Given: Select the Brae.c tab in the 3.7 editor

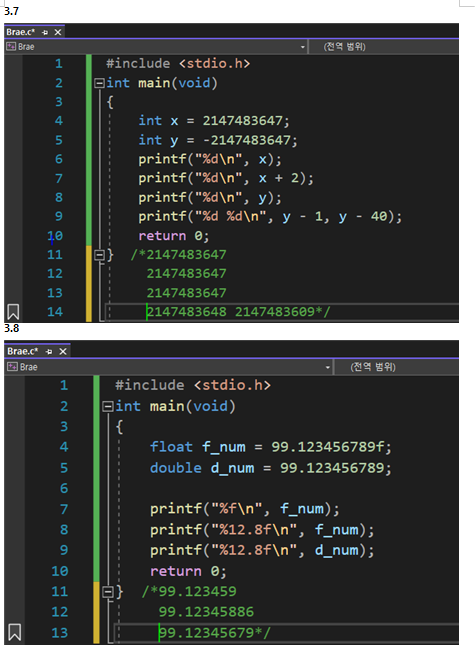Looking at the screenshot, I should coord(20,32).
